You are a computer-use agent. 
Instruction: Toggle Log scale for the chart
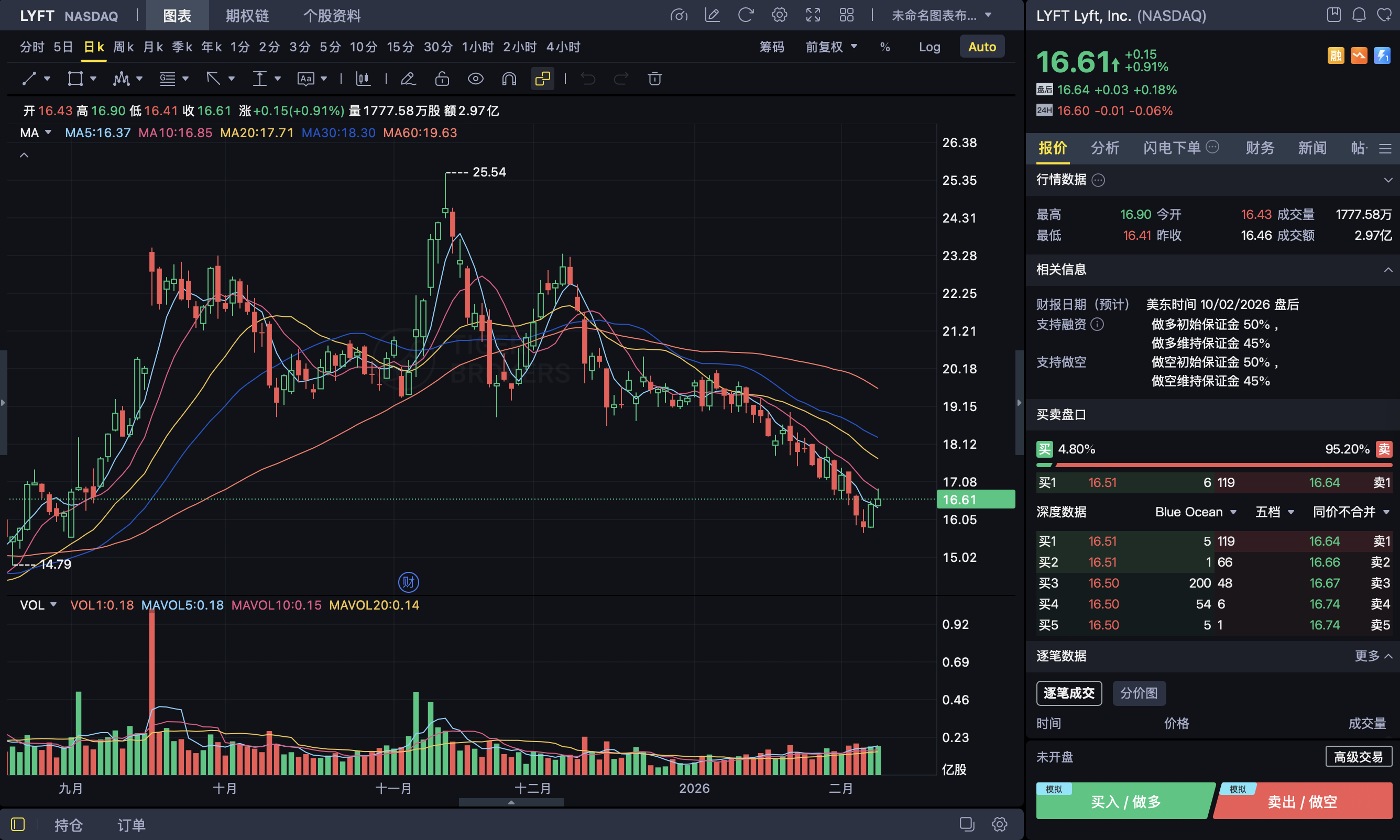[929, 47]
